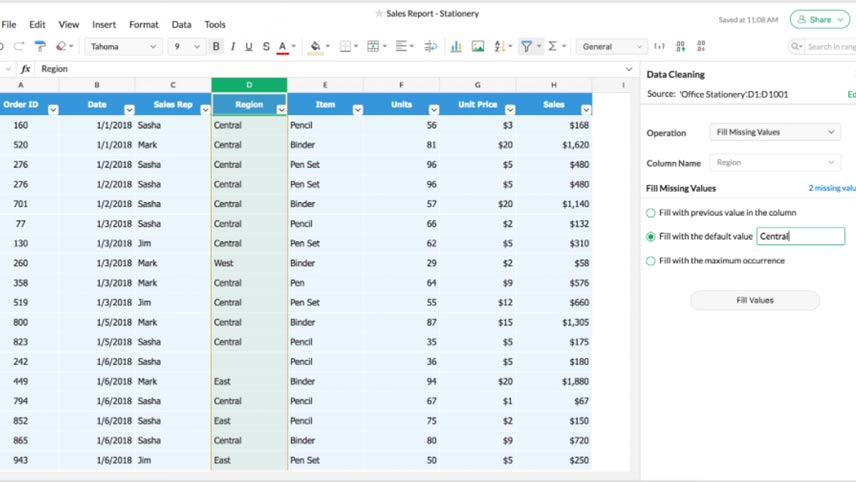Click the filter funnel icon
Screen dimensions: 856x482
point(526,46)
